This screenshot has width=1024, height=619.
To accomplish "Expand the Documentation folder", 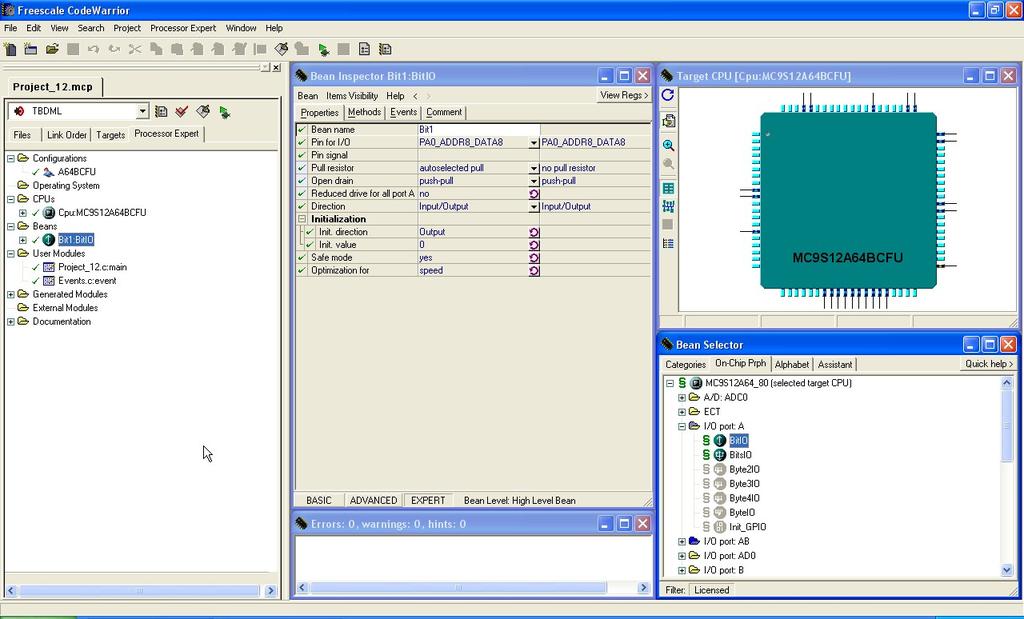I will [x=10, y=322].
